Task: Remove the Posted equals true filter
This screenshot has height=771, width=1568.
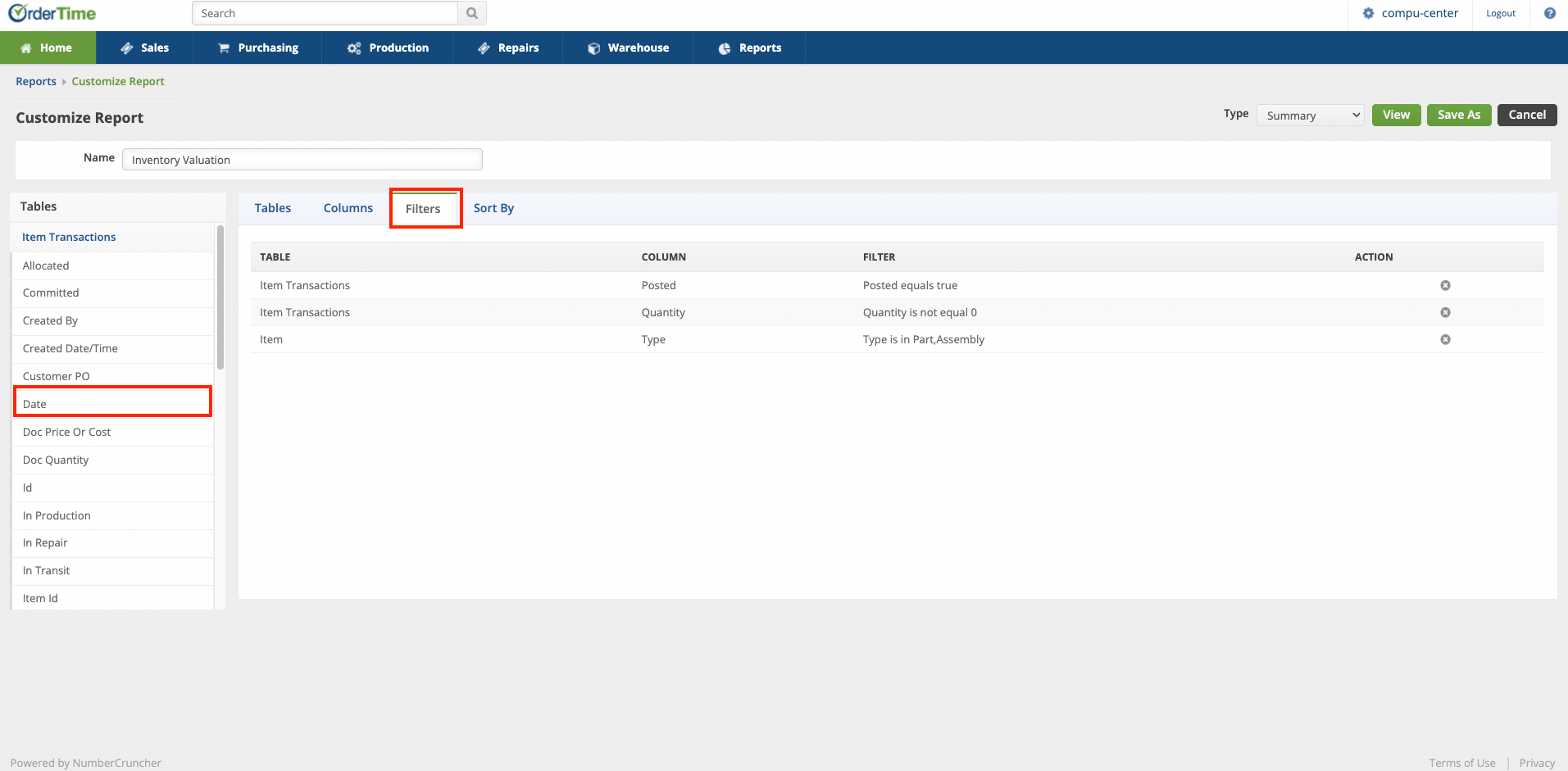Action: [x=1445, y=285]
